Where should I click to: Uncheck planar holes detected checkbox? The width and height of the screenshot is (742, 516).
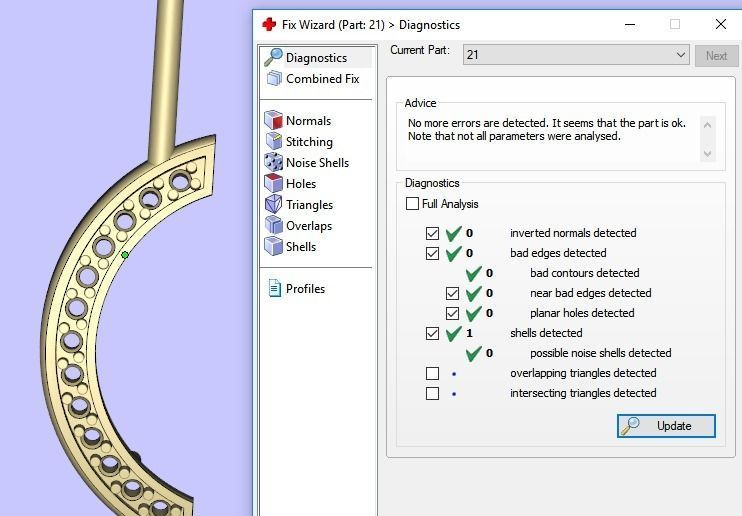(452, 313)
